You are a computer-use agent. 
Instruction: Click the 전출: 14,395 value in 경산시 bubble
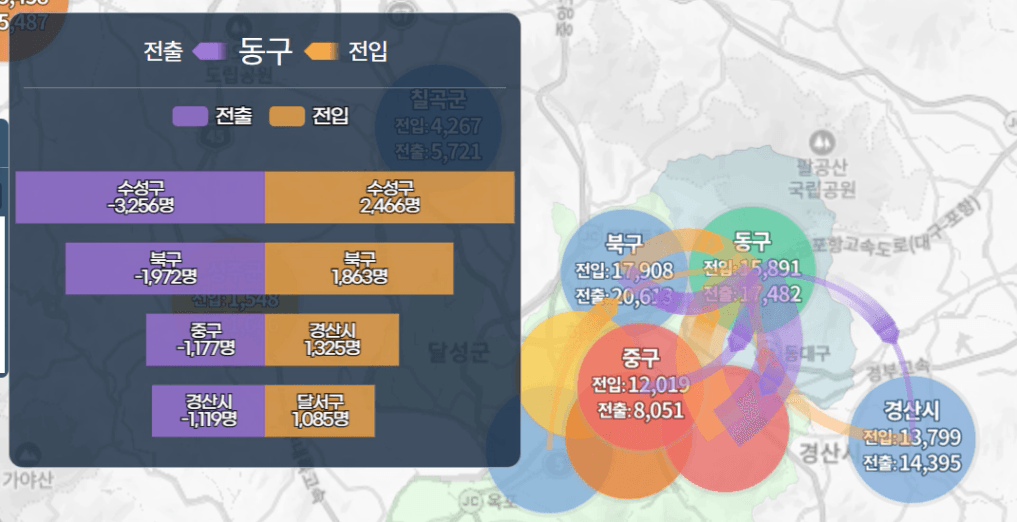coord(912,463)
